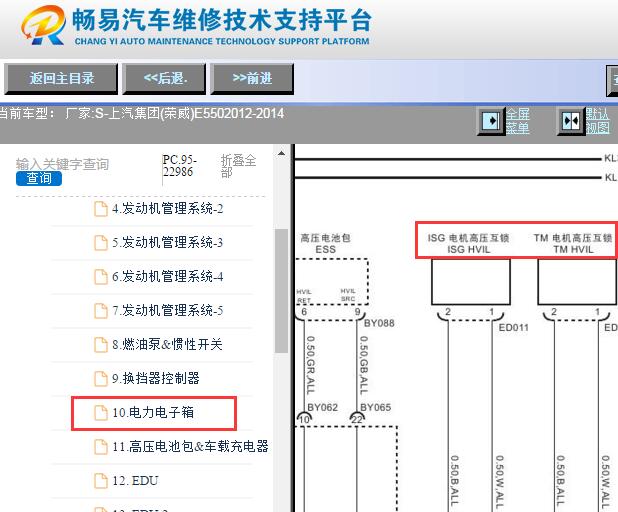This screenshot has width=618, height=512.
Task: Click the blue 查询 search button
Action: click(39, 179)
